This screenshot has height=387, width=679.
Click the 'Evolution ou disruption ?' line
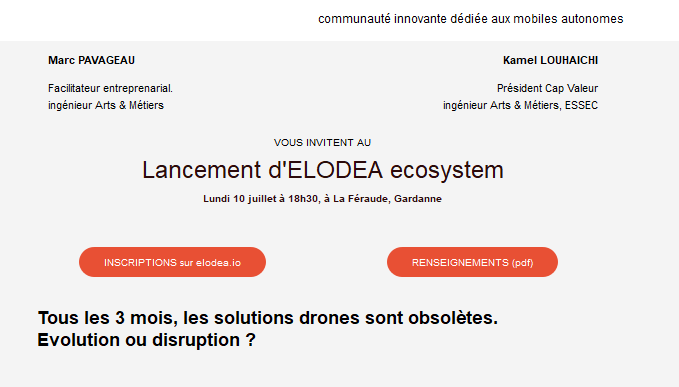click(146, 340)
